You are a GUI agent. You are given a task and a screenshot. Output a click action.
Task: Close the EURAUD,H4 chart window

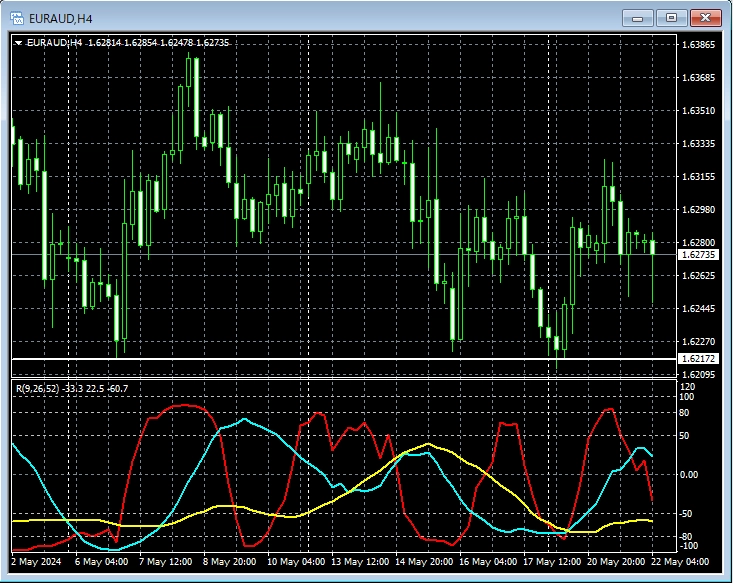tap(706, 17)
